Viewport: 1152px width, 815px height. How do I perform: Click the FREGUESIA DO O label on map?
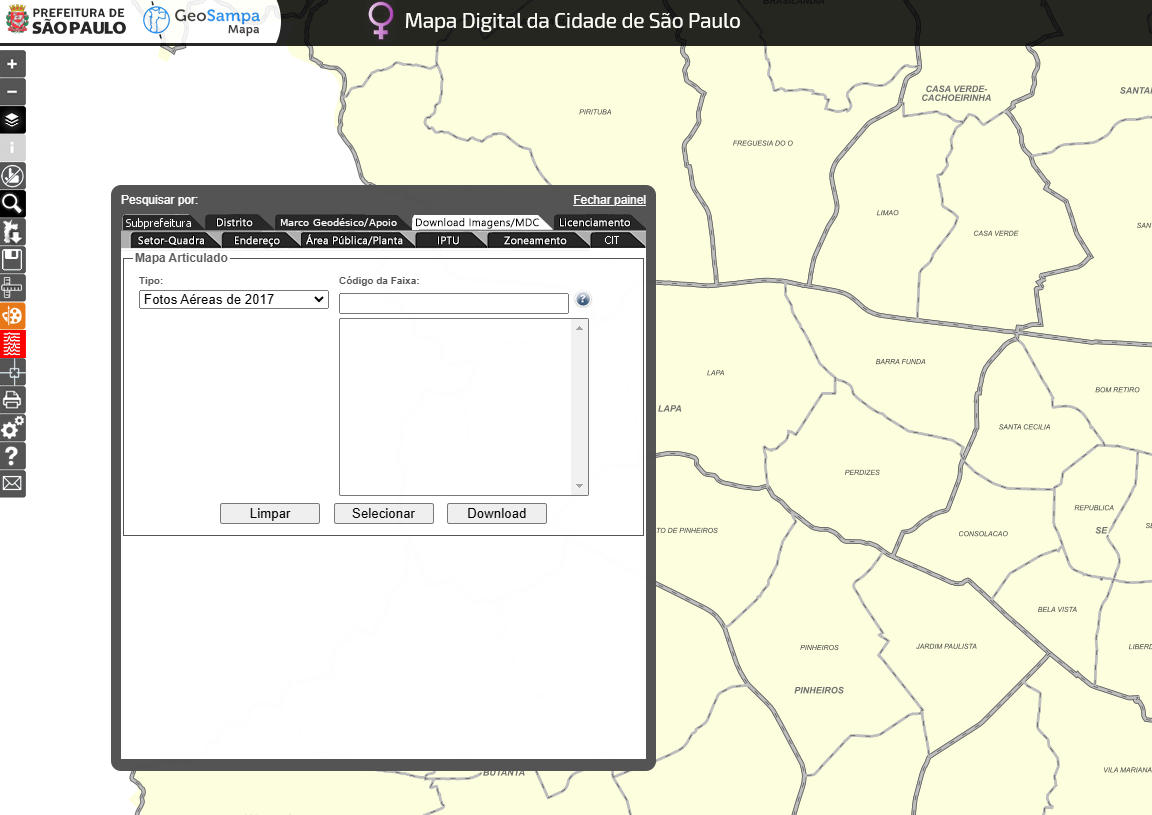click(763, 143)
